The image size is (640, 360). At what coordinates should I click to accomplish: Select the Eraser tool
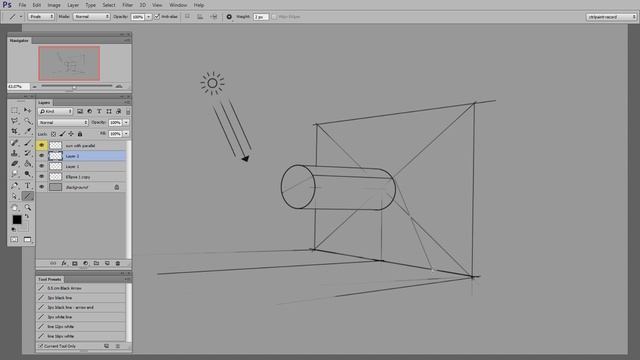(x=15, y=164)
